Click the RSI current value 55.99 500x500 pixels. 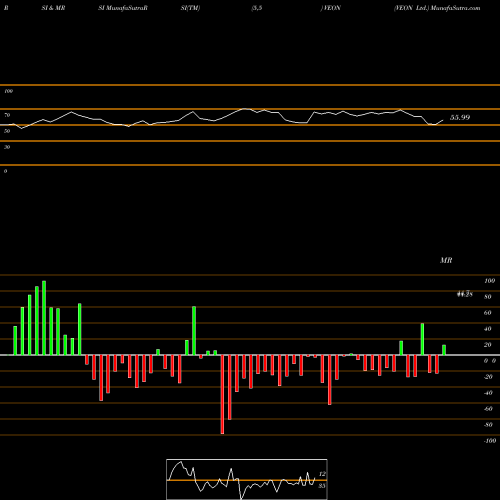coord(460,117)
